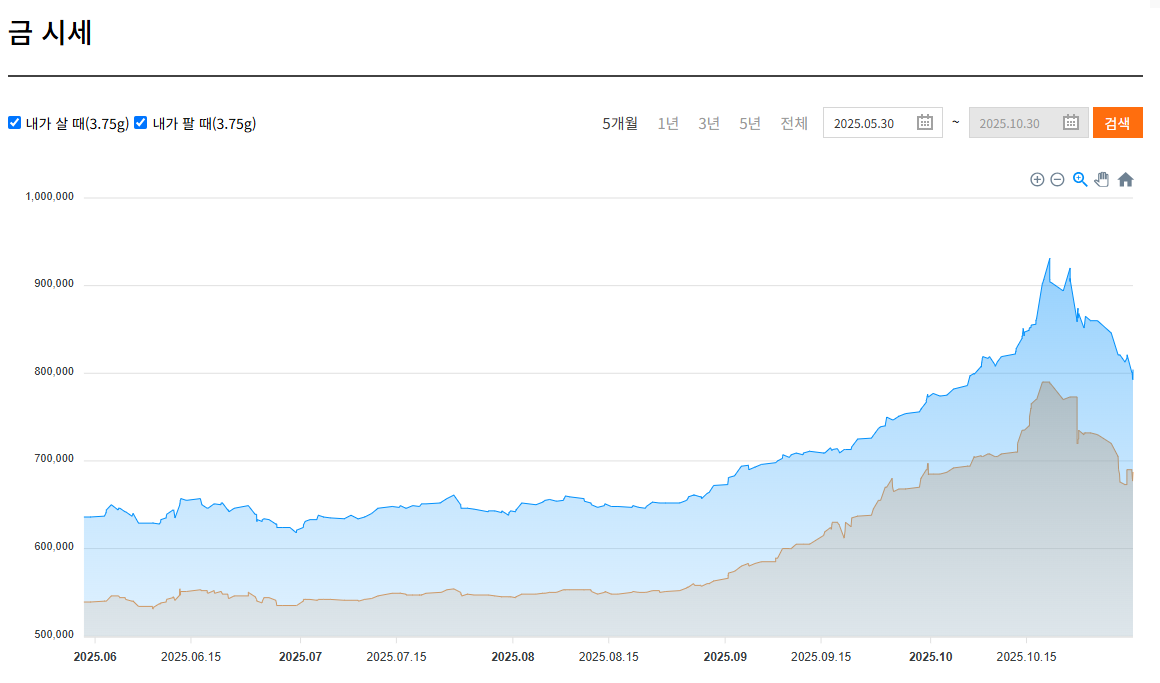Click the chart zoom in plus icon
Viewport: 1160px width, 683px height.
[1037, 180]
